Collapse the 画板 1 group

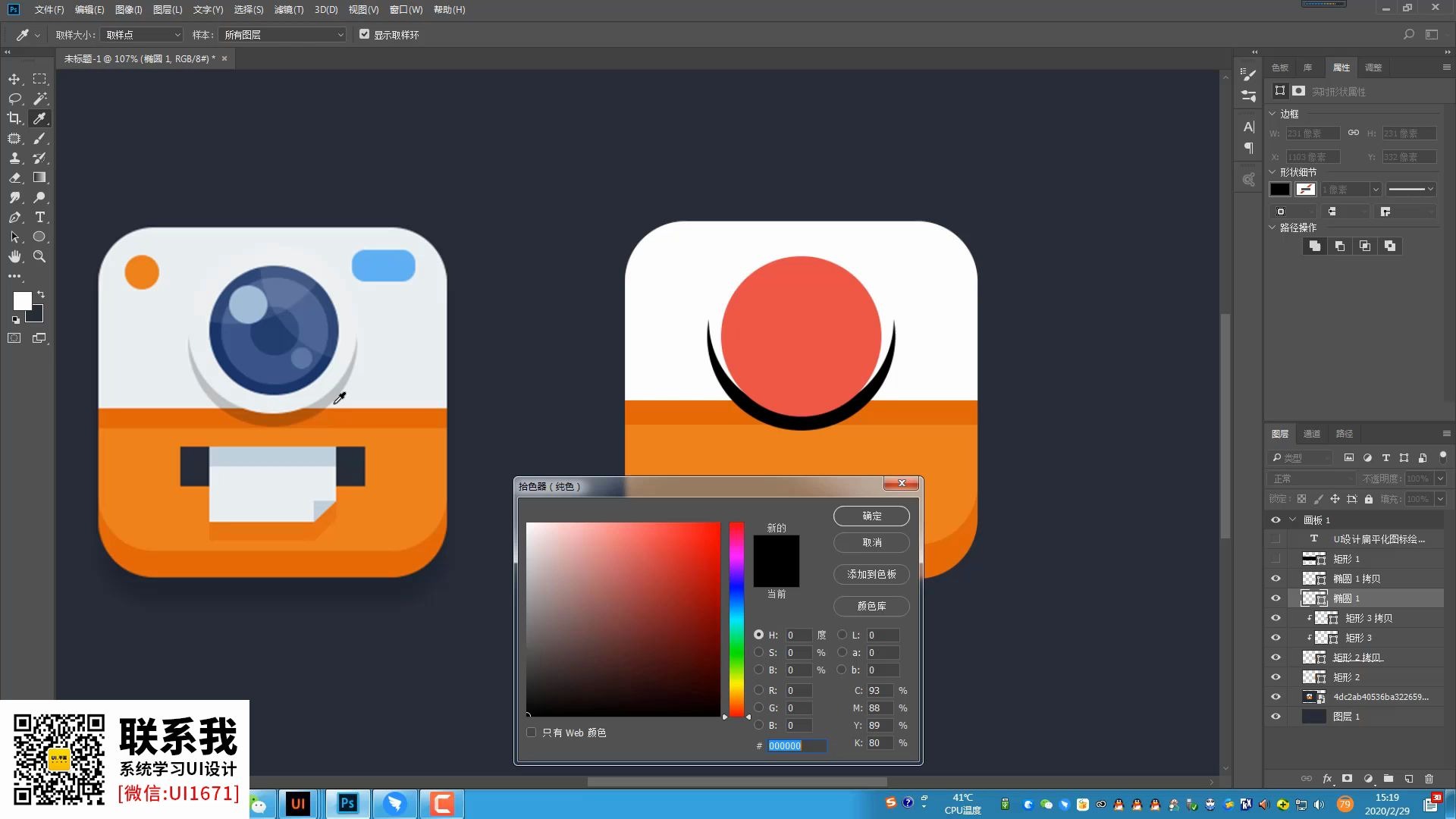coord(1293,520)
